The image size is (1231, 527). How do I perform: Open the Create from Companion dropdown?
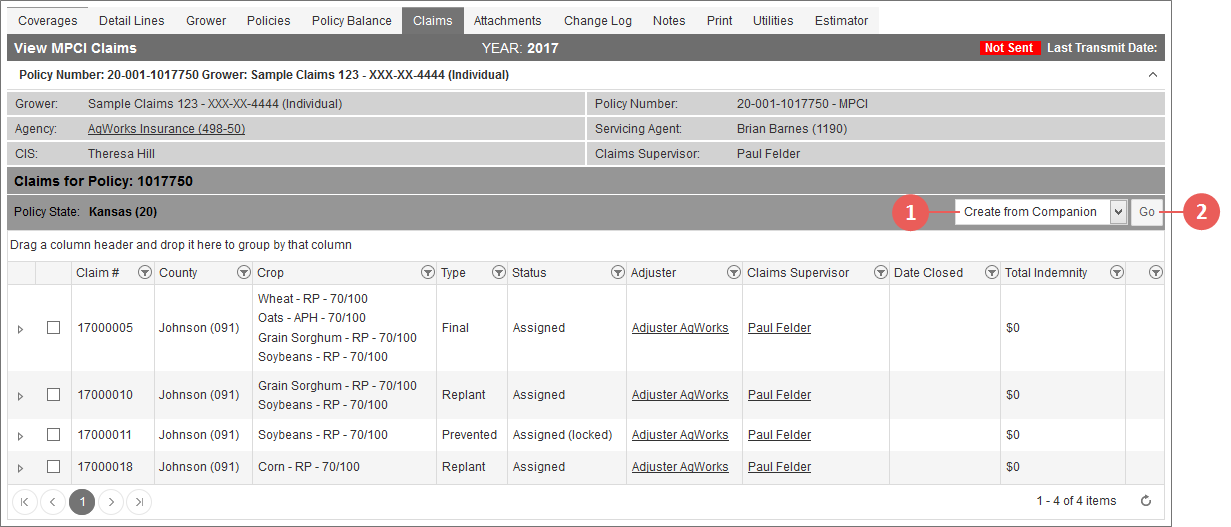click(1041, 212)
